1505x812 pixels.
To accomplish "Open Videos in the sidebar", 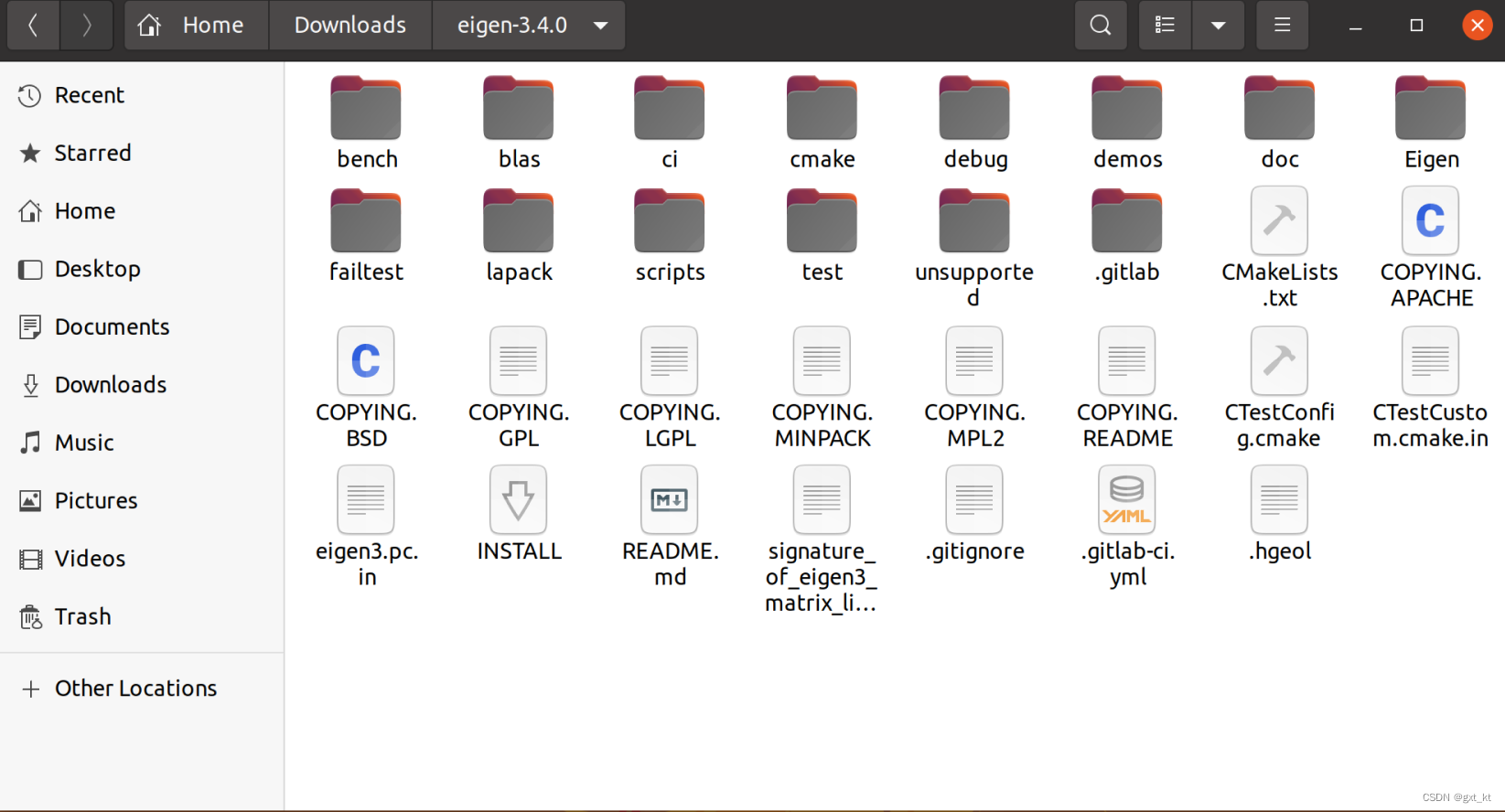I will click(x=142, y=559).
